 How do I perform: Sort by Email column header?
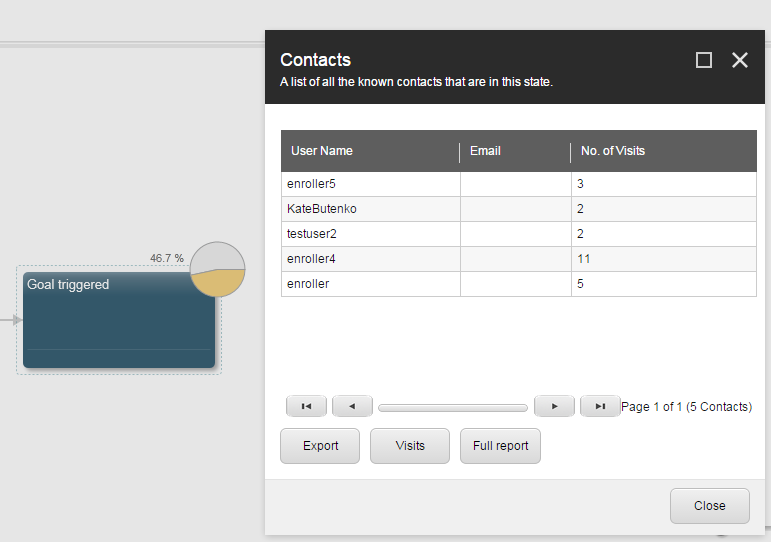485,151
